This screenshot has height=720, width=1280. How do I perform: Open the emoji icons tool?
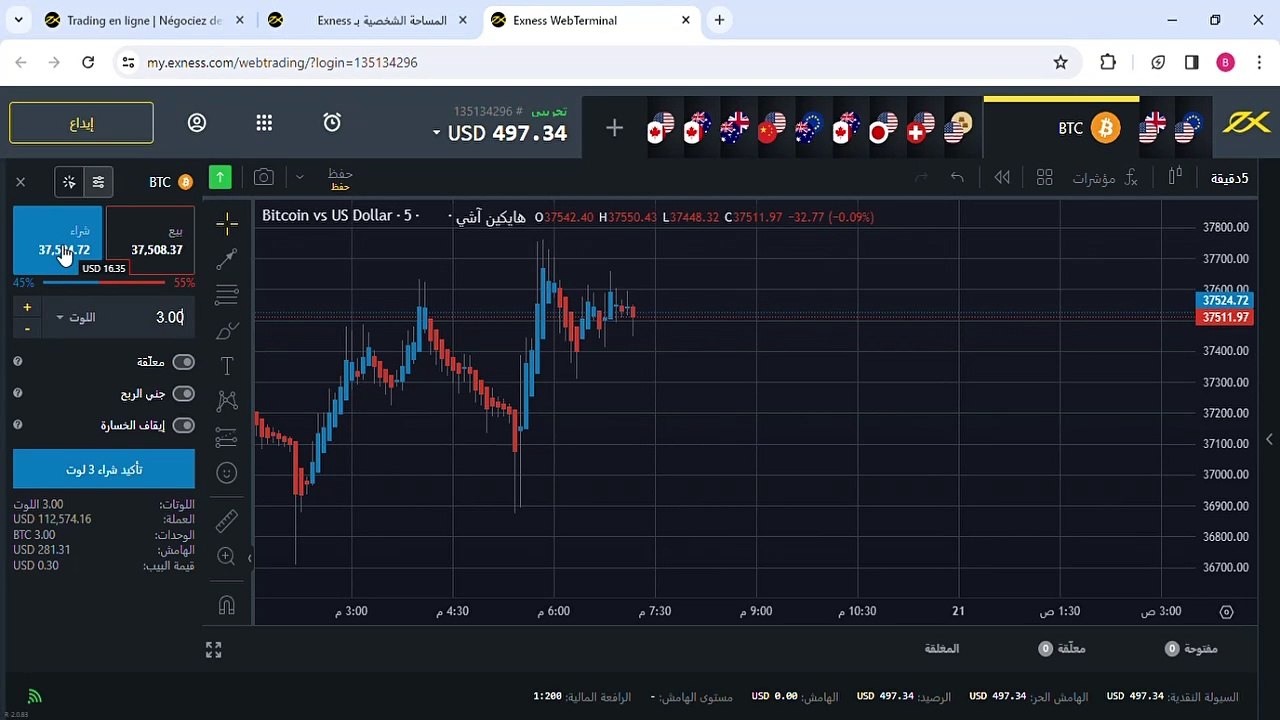click(x=227, y=472)
